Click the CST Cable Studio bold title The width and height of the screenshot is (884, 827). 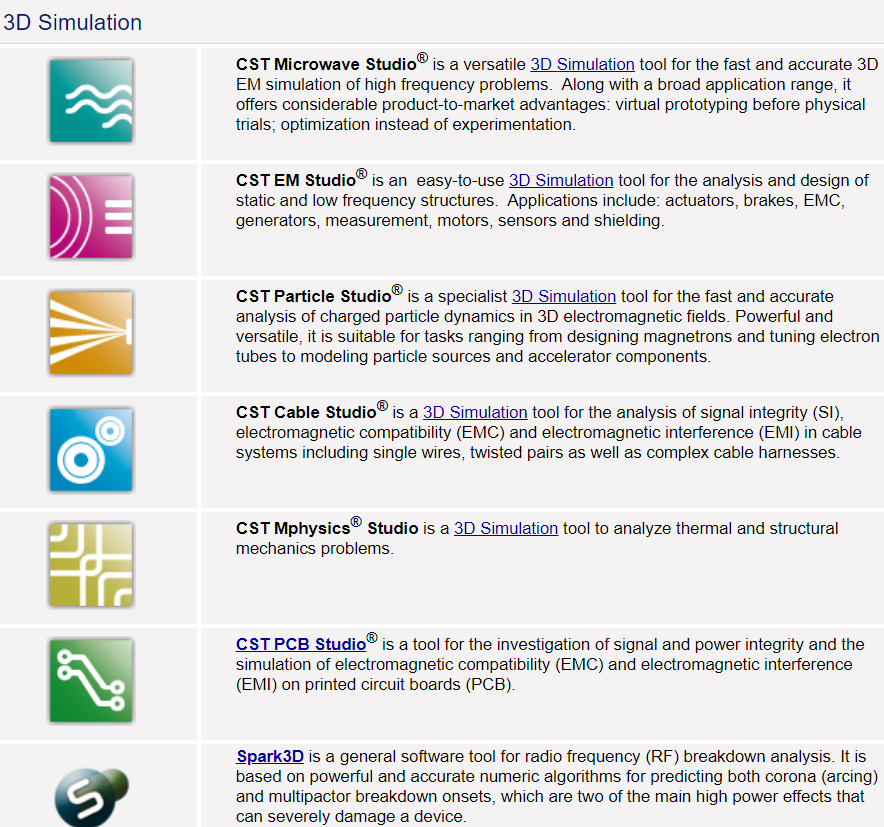coord(306,413)
